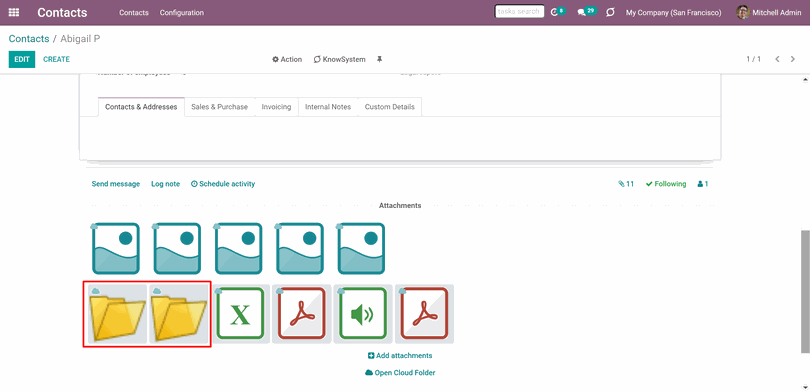Open the Configuration menu

point(182,12)
